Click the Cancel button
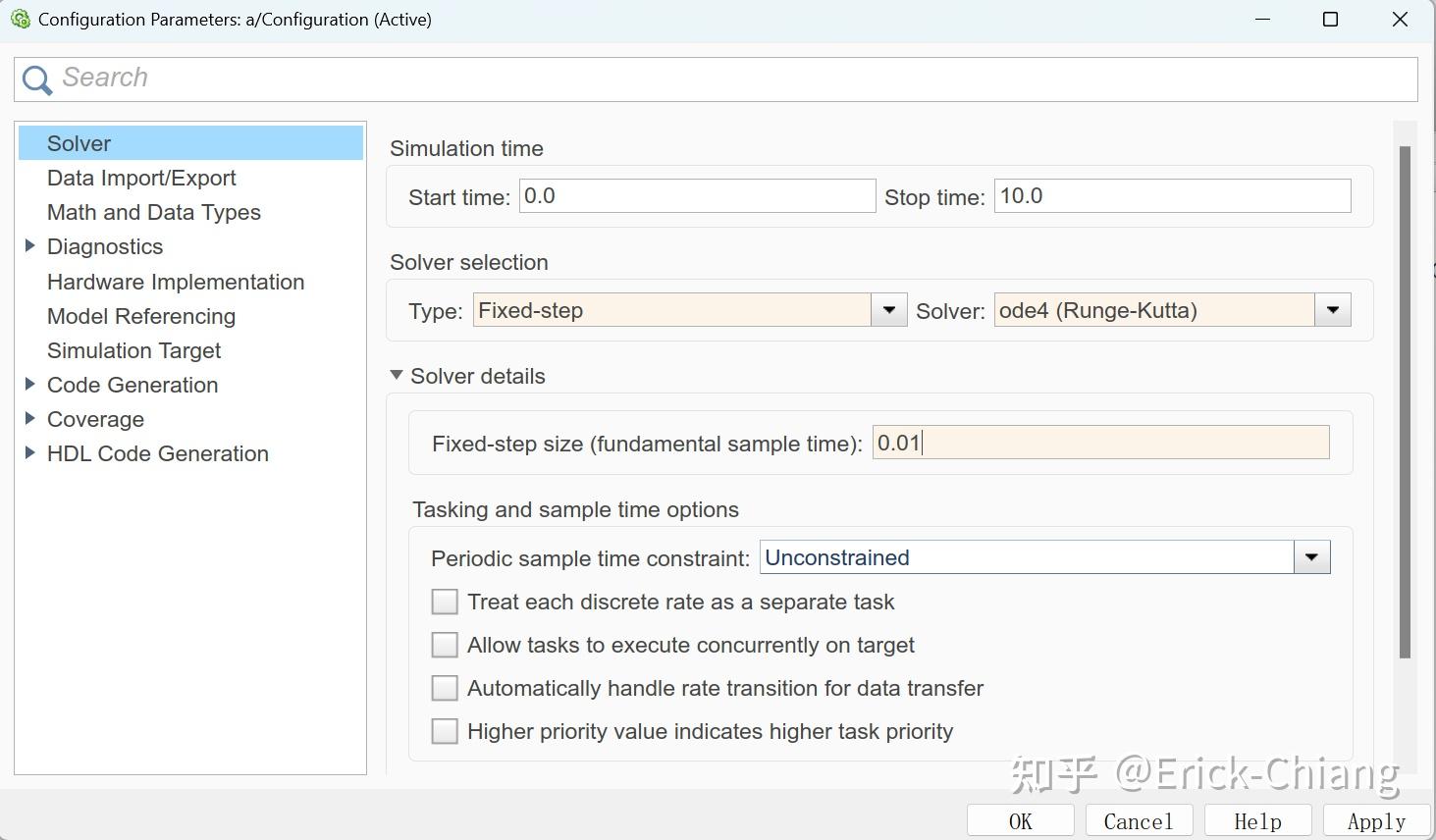The height and width of the screenshot is (840, 1436). tap(1139, 820)
